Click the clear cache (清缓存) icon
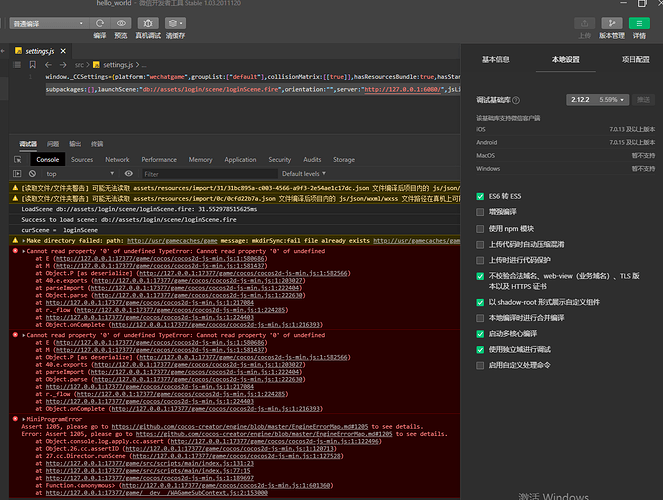663x500 pixels. 173,23
